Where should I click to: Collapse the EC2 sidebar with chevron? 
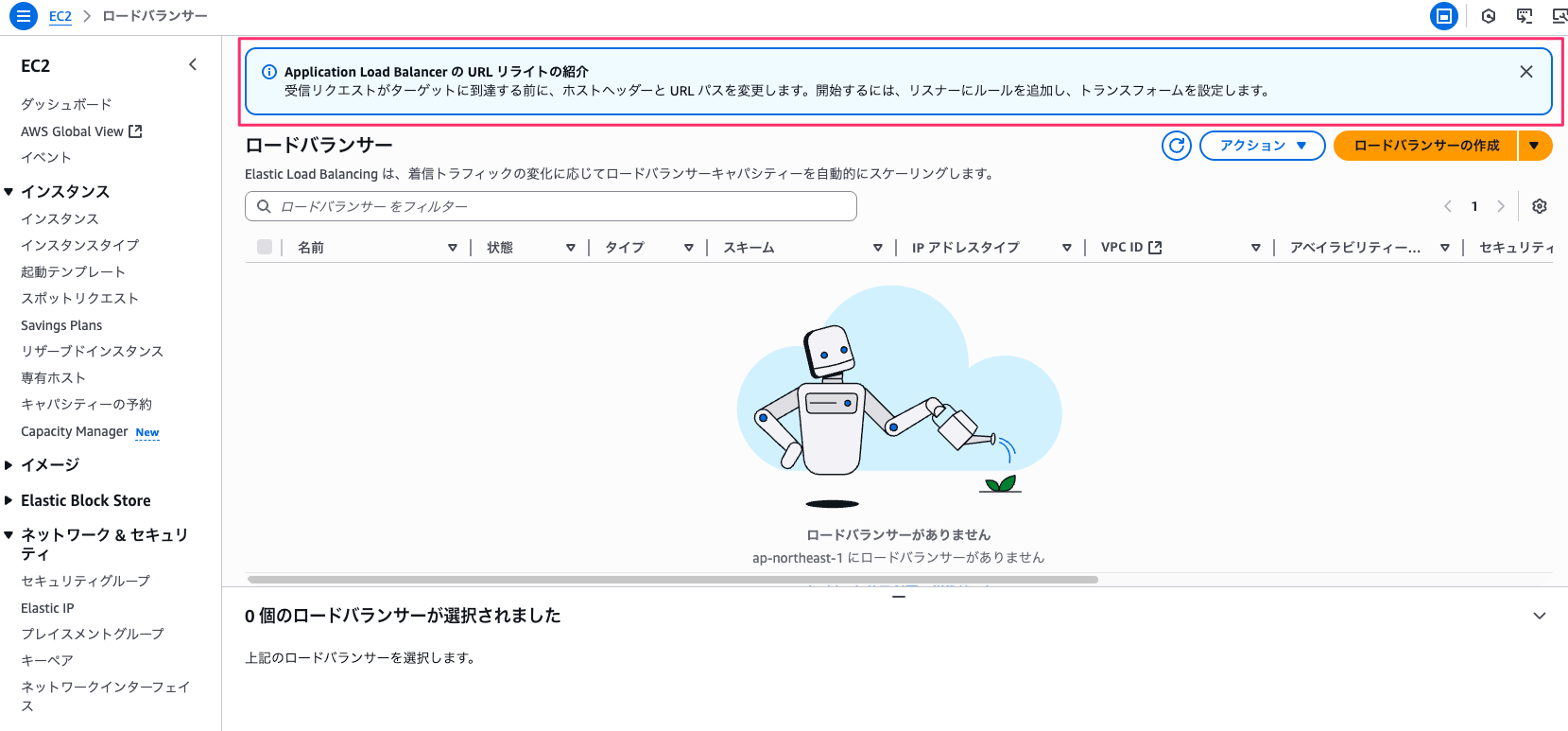coord(193,64)
